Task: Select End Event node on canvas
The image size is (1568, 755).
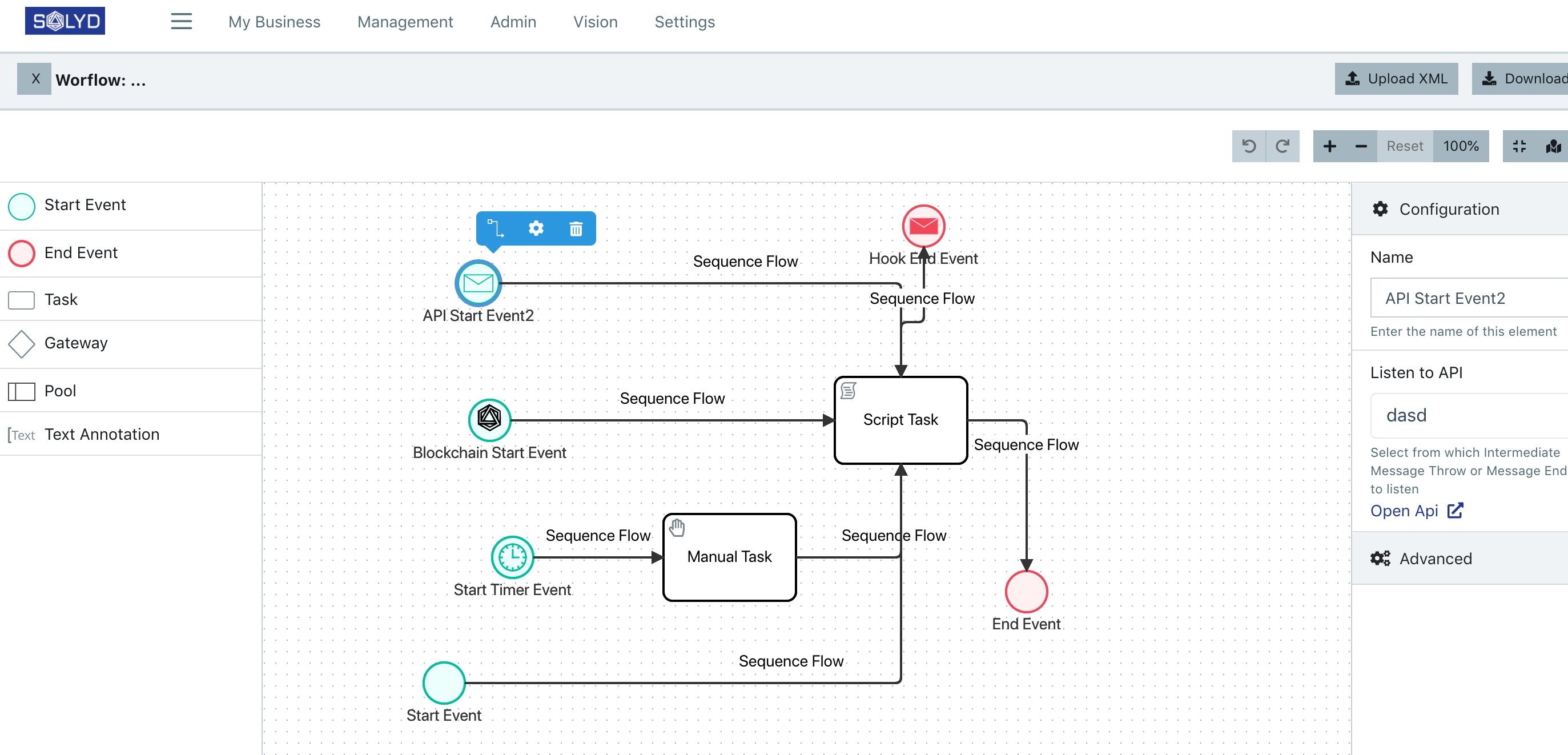Action: 1026,591
